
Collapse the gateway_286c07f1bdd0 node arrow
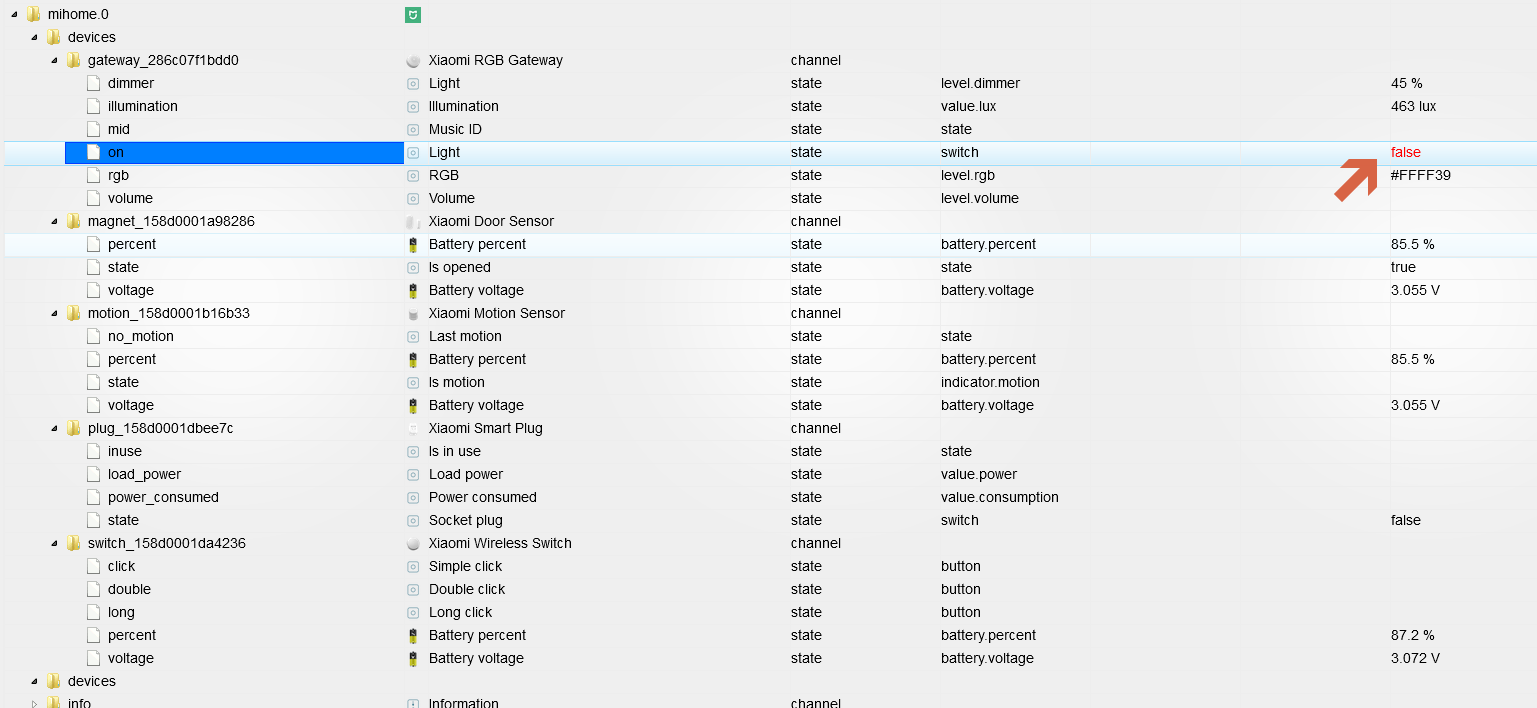pos(54,61)
